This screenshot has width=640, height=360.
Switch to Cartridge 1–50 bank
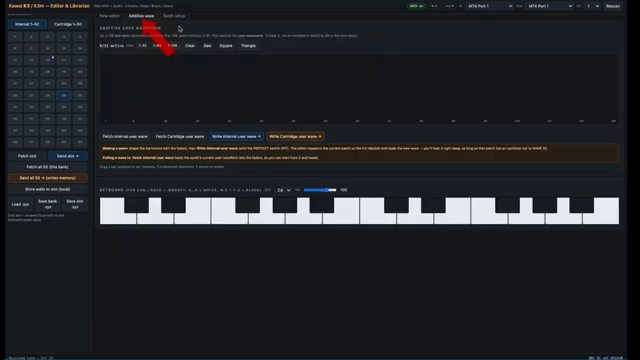tap(68, 24)
